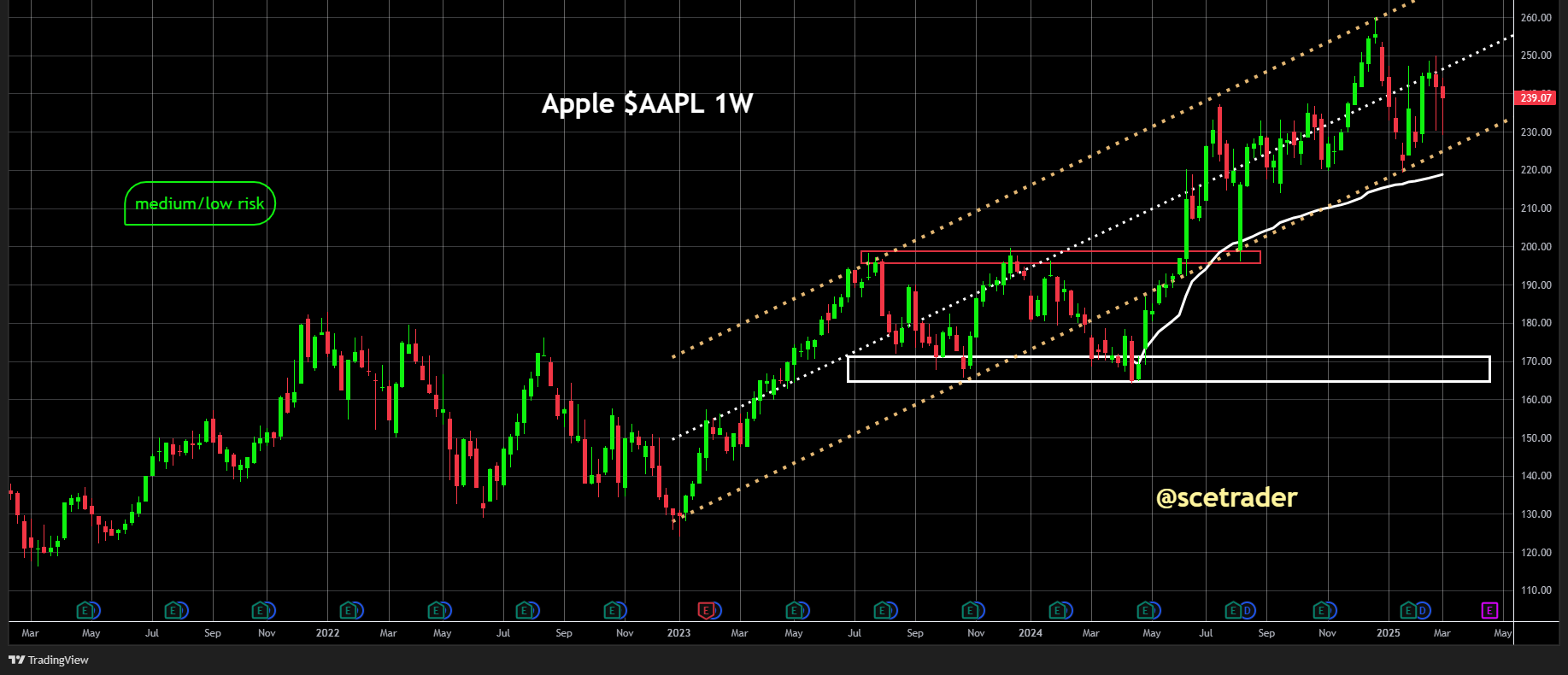Viewport: 1568px width, 675px height.
Task: Open the May 2022 earnings marker
Action: 437,610
